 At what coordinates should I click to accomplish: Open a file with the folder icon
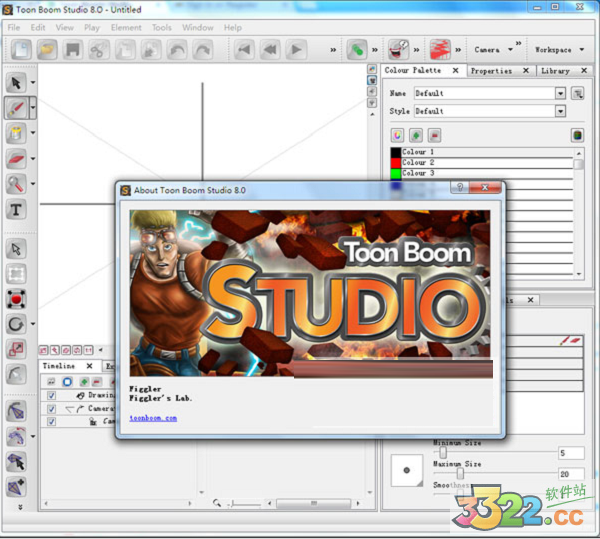47,49
